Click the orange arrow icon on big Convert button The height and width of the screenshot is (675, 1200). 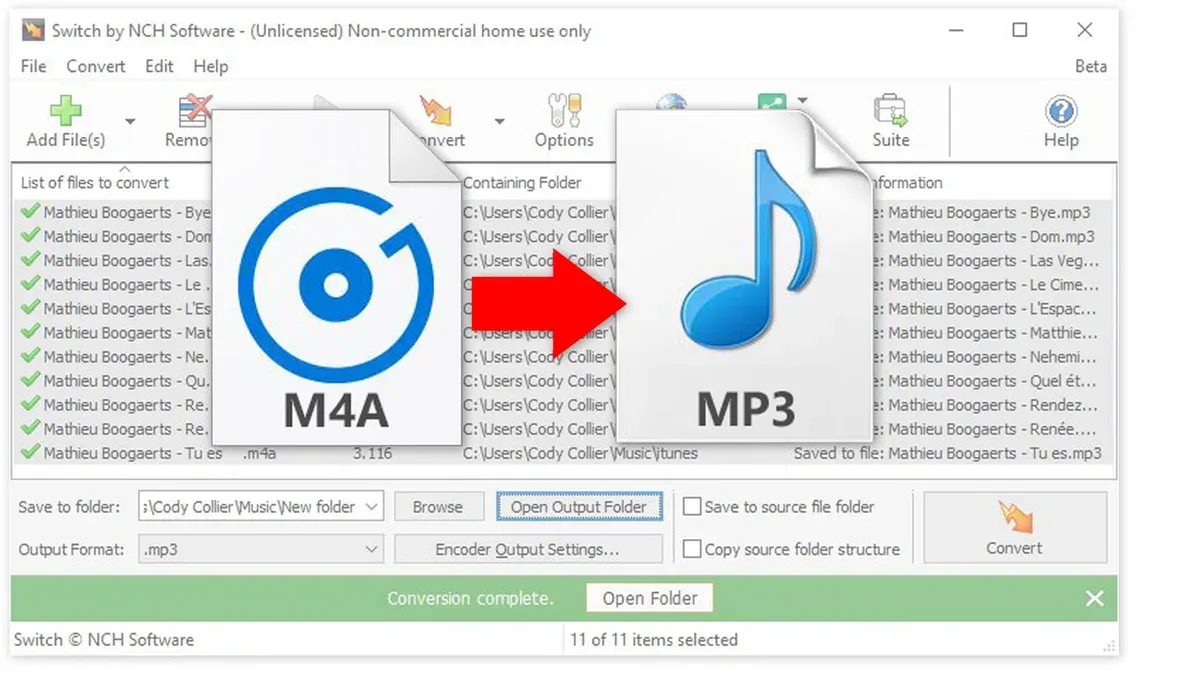(1014, 517)
